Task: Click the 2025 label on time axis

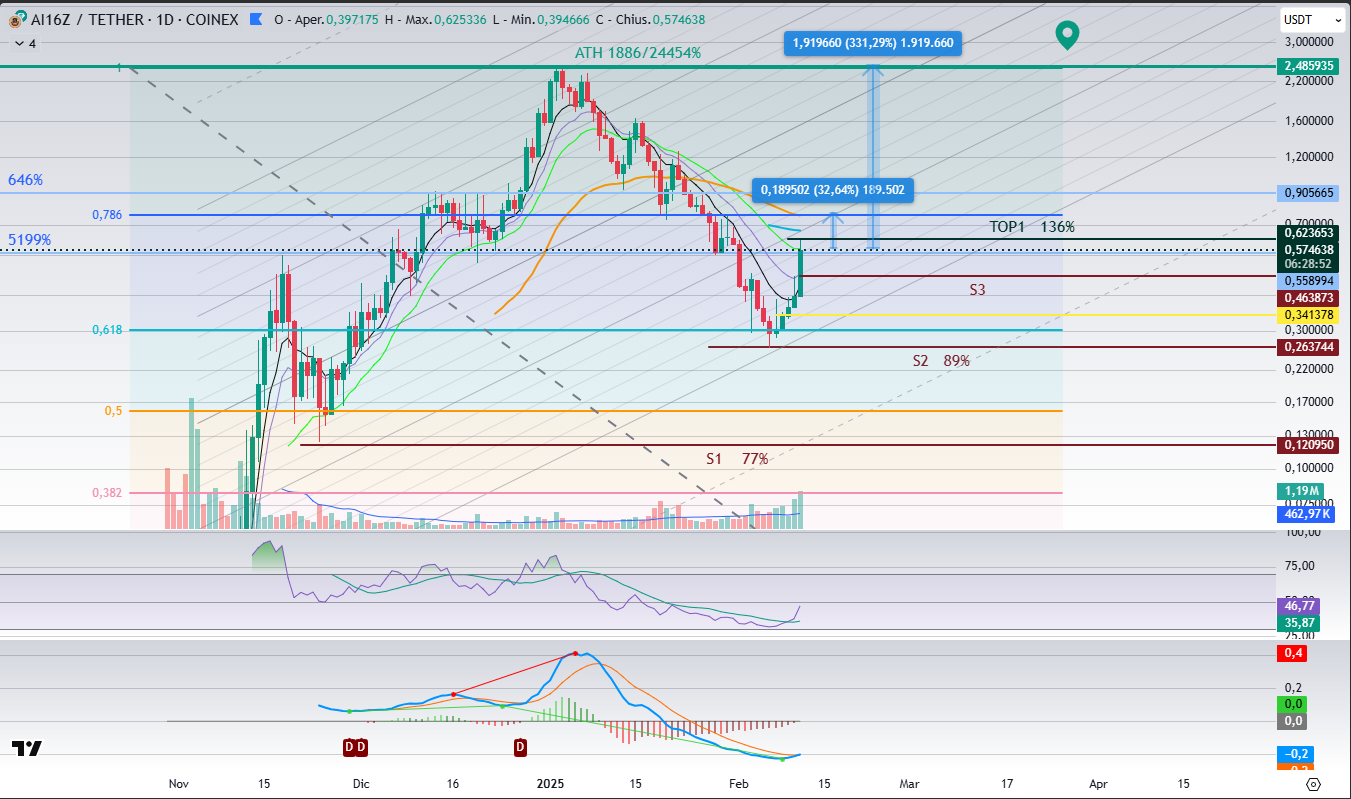Action: (x=550, y=784)
